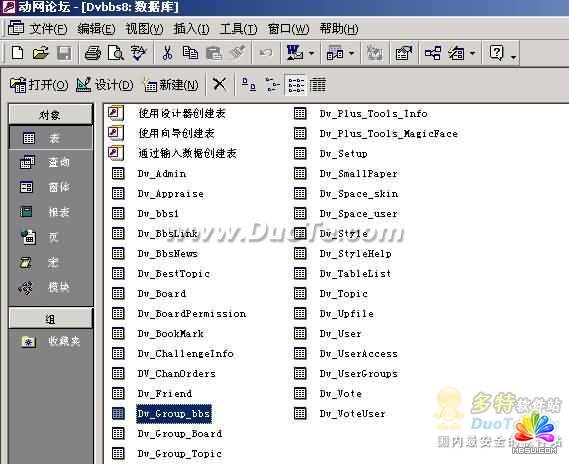Viewport: 569px width, 464px height.
Task: Open the 帮助(H) menu
Action: 339,29
